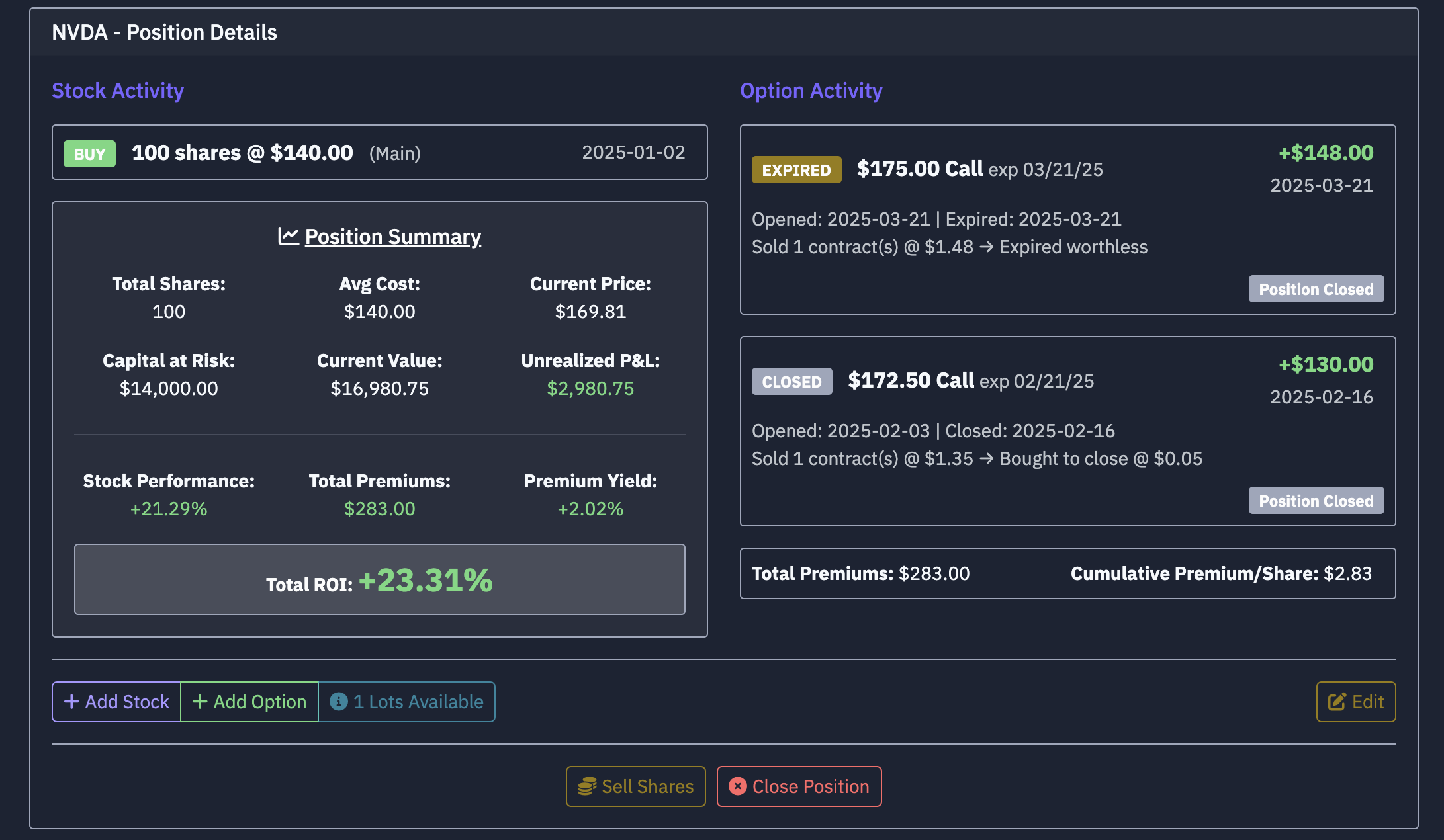Click Position Closed on the $175.00 Call
Viewport: 1444px width, 840px height.
point(1316,289)
